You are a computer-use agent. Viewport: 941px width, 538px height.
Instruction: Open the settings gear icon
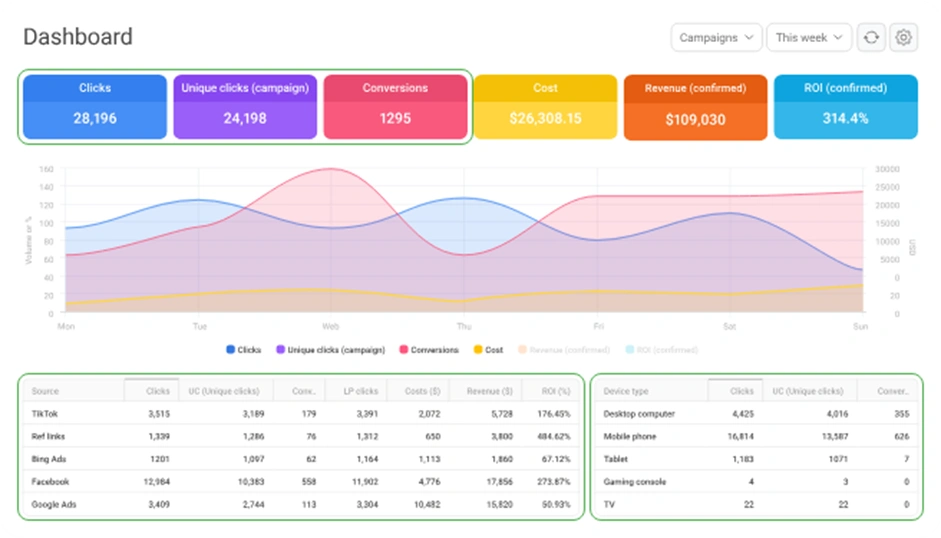tap(904, 38)
